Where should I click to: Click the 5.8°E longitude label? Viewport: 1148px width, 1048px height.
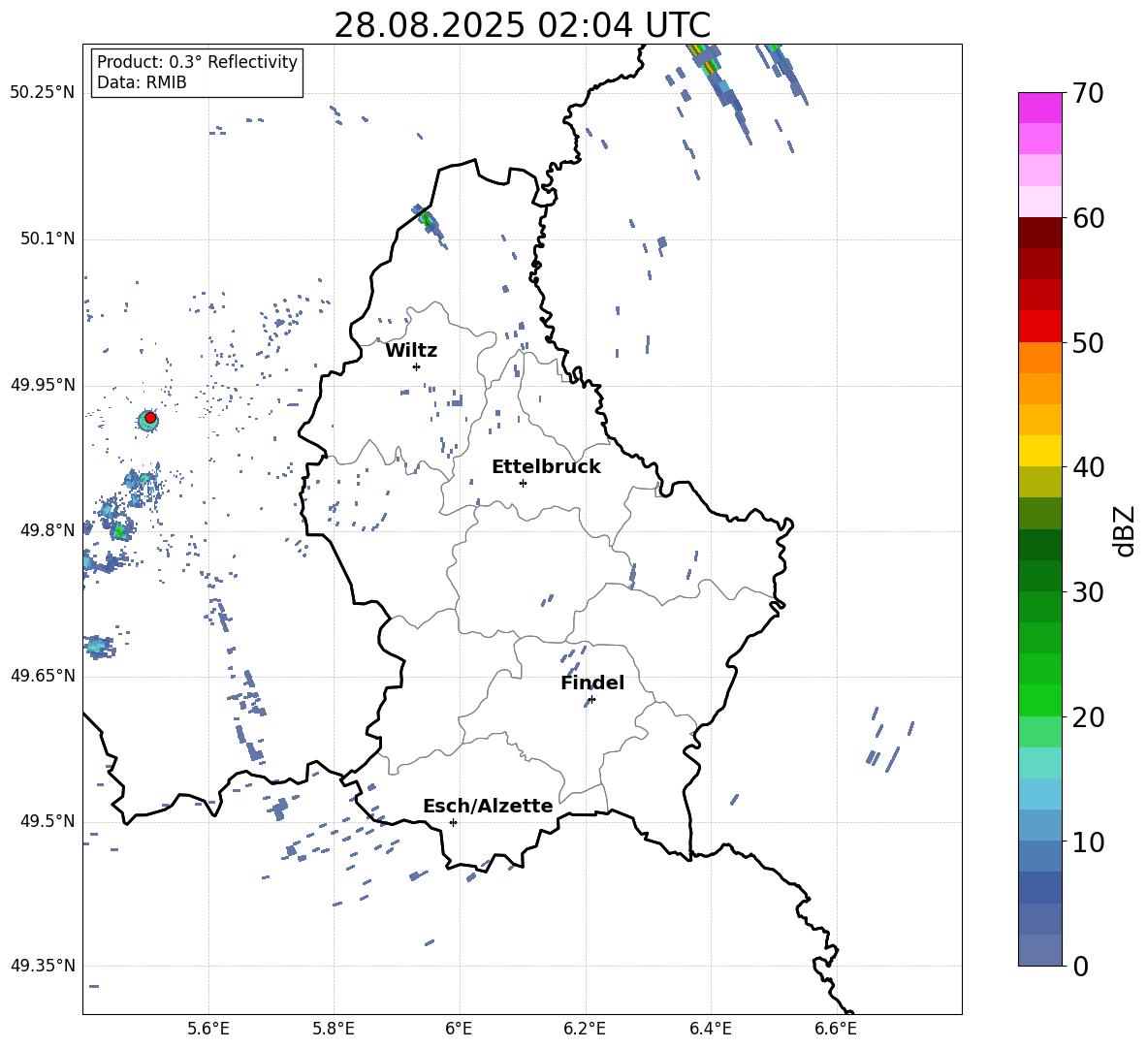click(x=334, y=1029)
